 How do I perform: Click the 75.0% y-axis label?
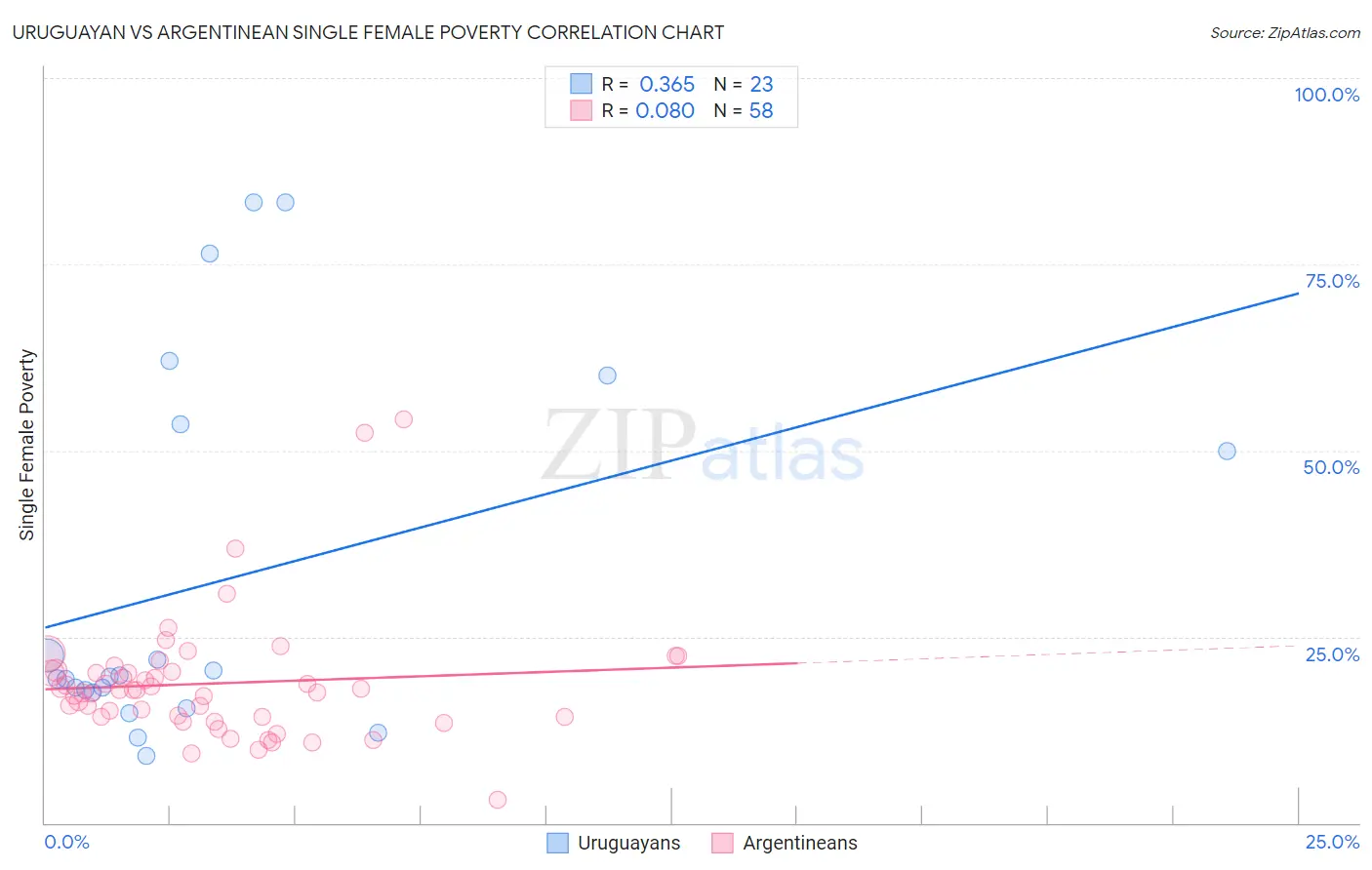1332,281
